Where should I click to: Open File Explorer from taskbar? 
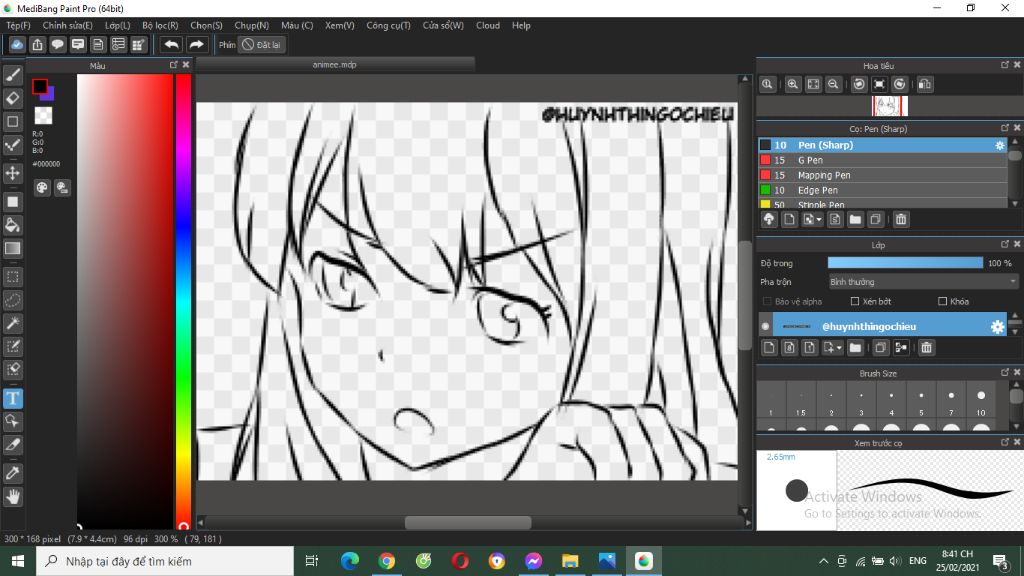pyautogui.click(x=570, y=561)
